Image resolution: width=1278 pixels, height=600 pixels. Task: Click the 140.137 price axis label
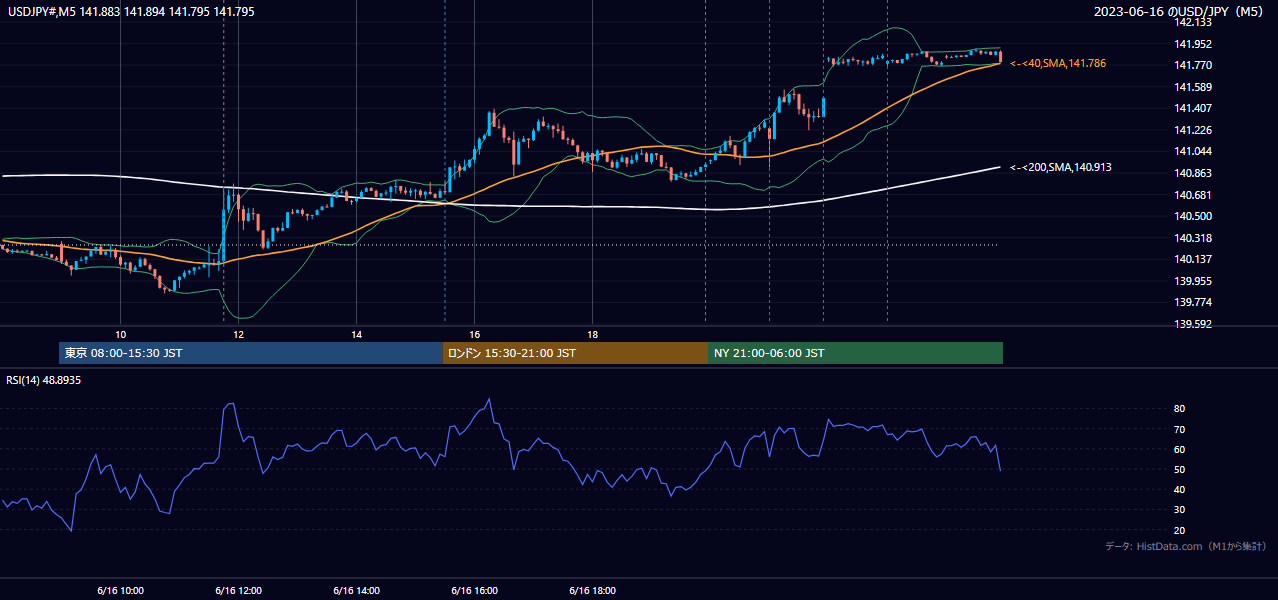click(x=1194, y=260)
